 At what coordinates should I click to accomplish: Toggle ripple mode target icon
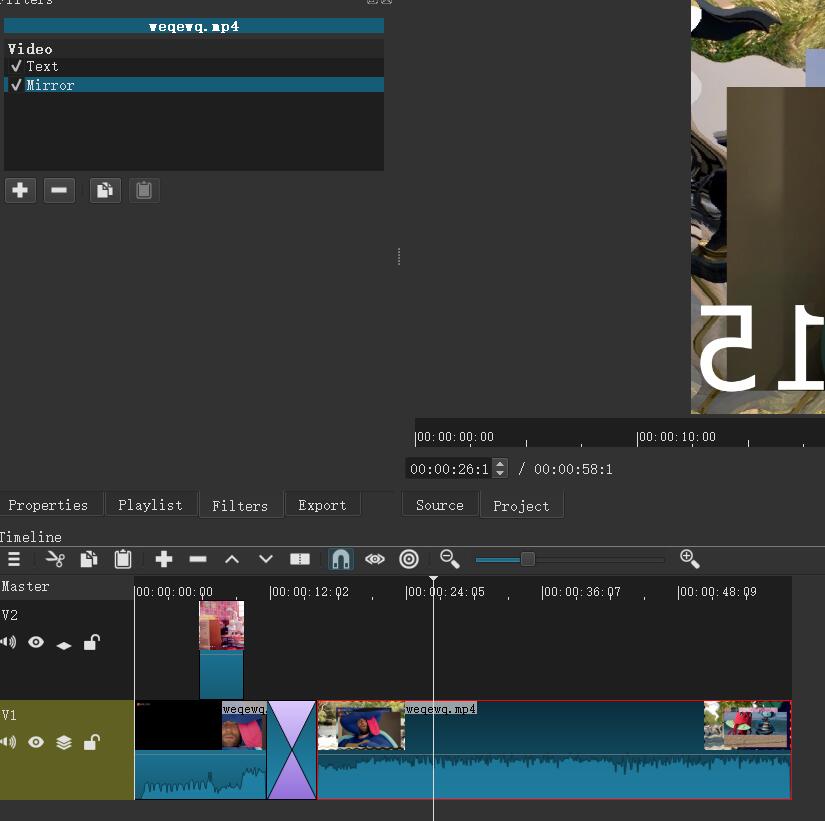(x=409, y=559)
